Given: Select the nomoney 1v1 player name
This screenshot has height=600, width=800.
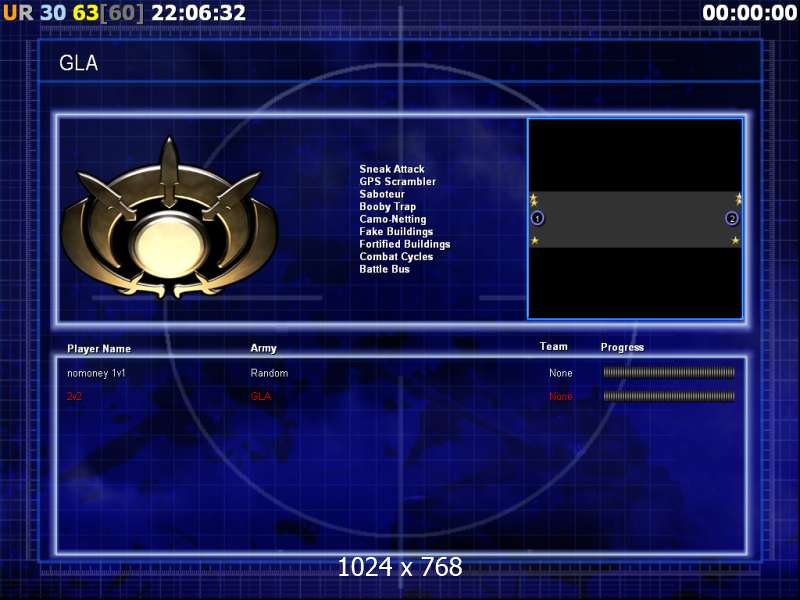Looking at the screenshot, I should [96, 373].
